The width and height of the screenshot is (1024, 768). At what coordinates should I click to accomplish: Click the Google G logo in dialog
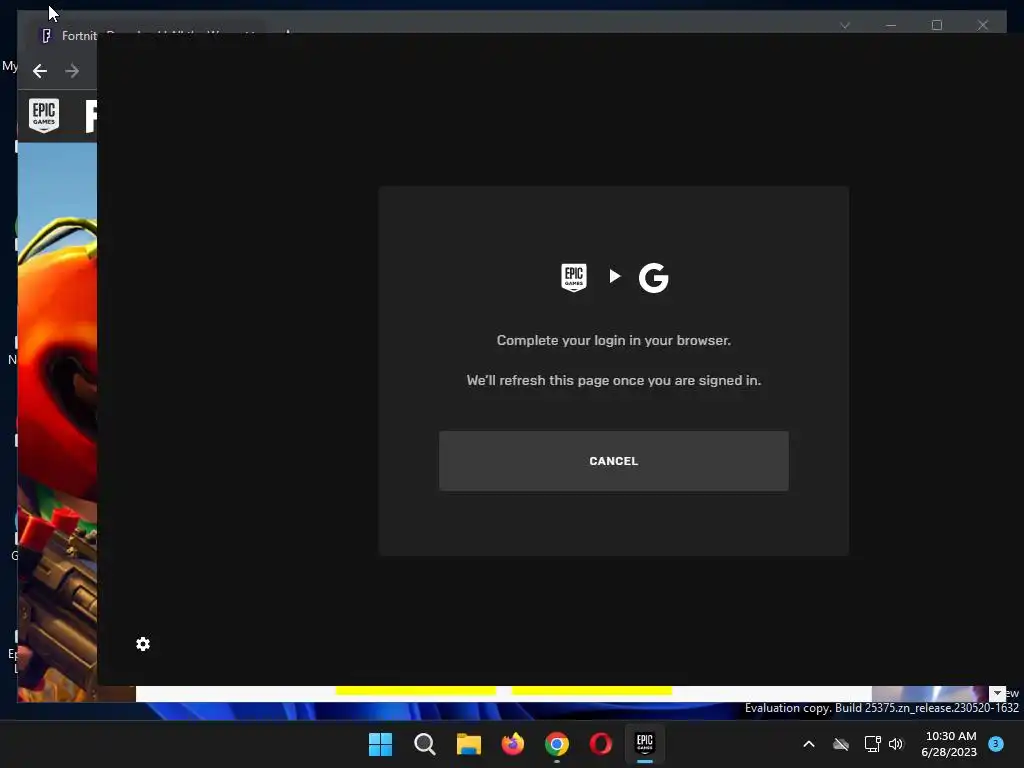coord(654,278)
